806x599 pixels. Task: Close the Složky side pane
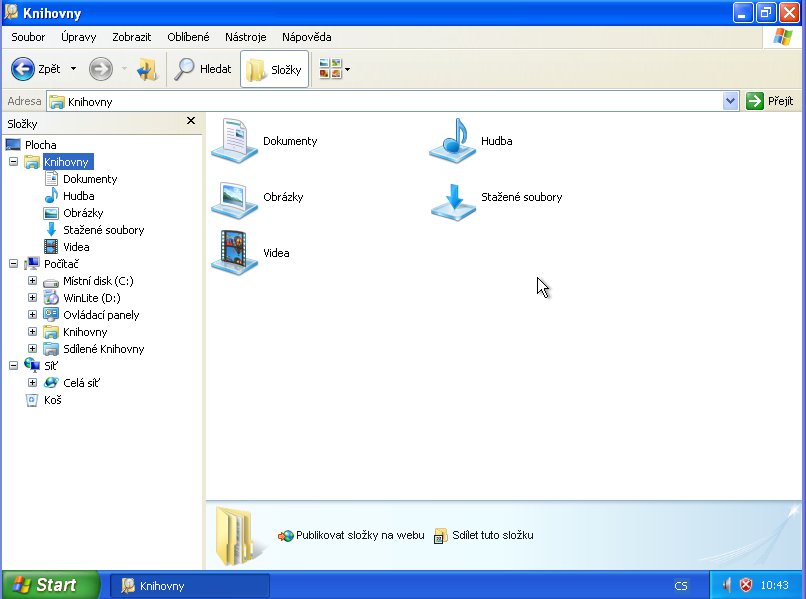pos(191,121)
